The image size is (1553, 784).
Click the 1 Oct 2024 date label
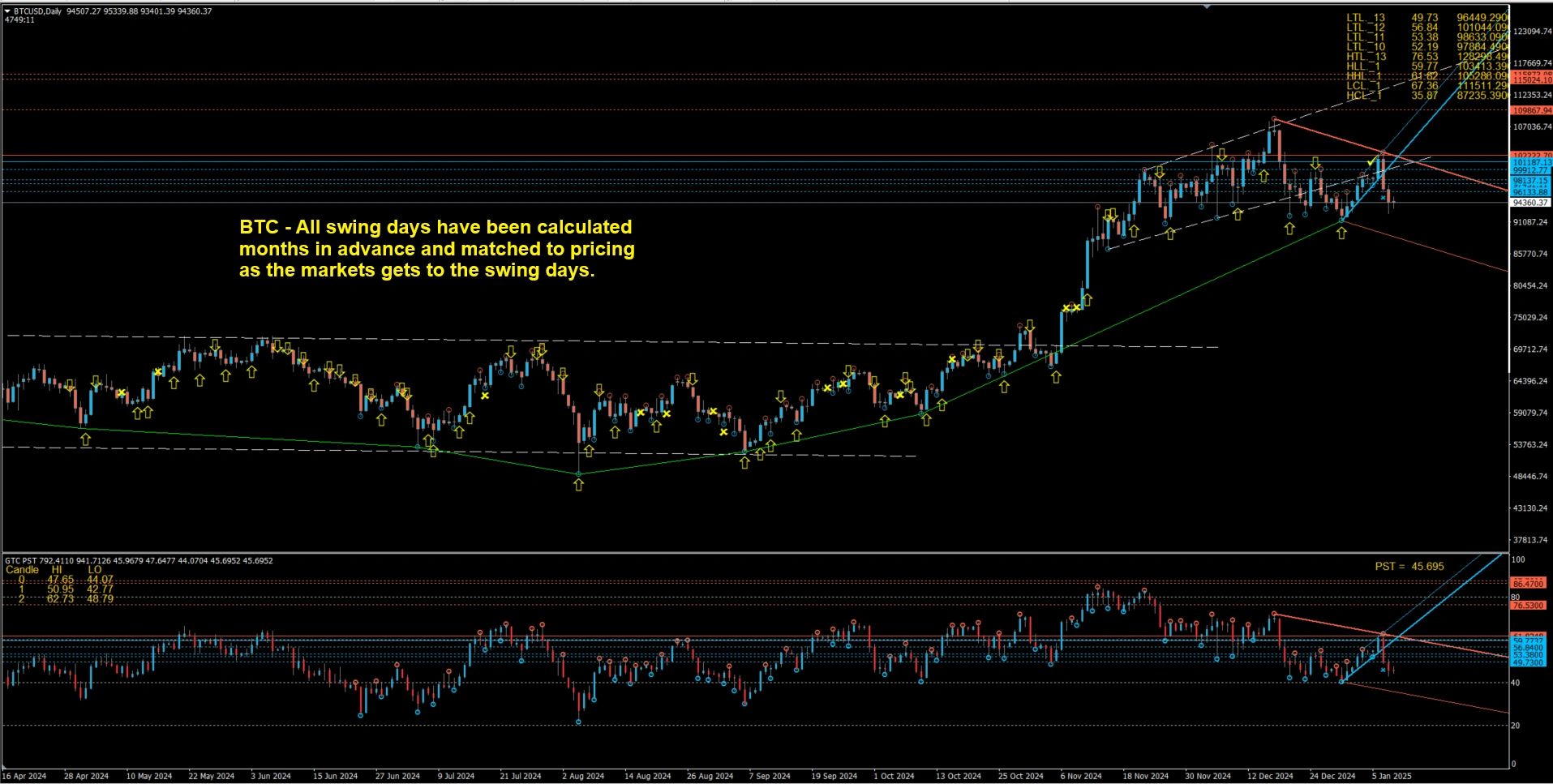[x=894, y=776]
